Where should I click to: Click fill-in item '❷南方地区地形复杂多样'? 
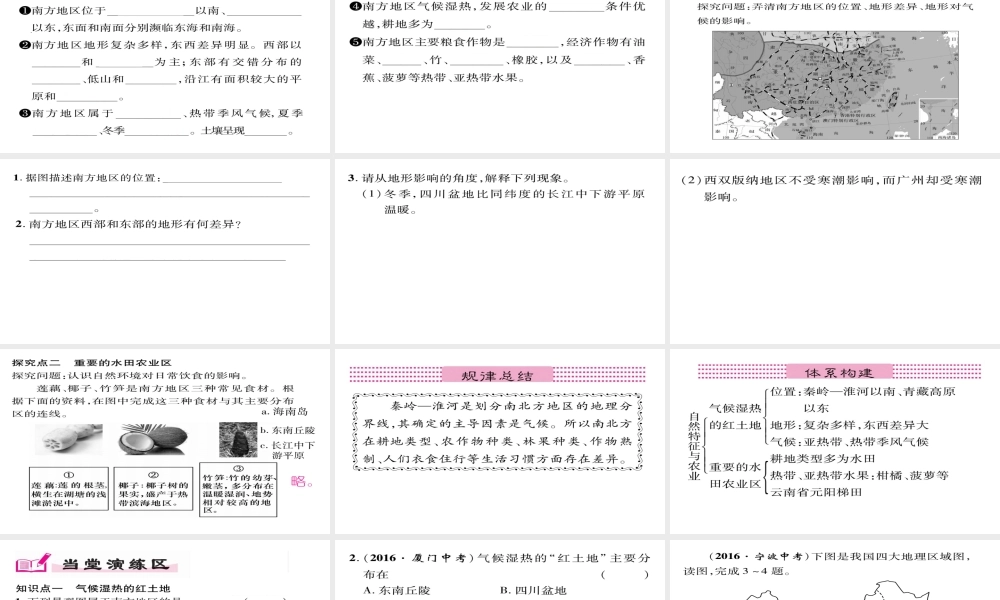click(x=161, y=71)
